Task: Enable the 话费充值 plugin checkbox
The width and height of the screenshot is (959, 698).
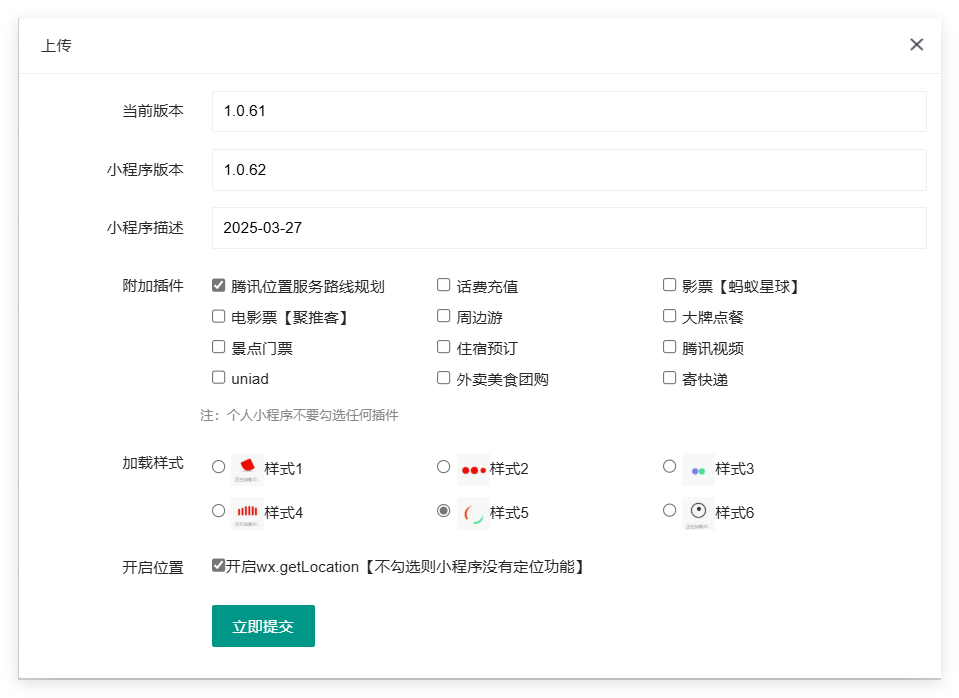Action: (443, 285)
